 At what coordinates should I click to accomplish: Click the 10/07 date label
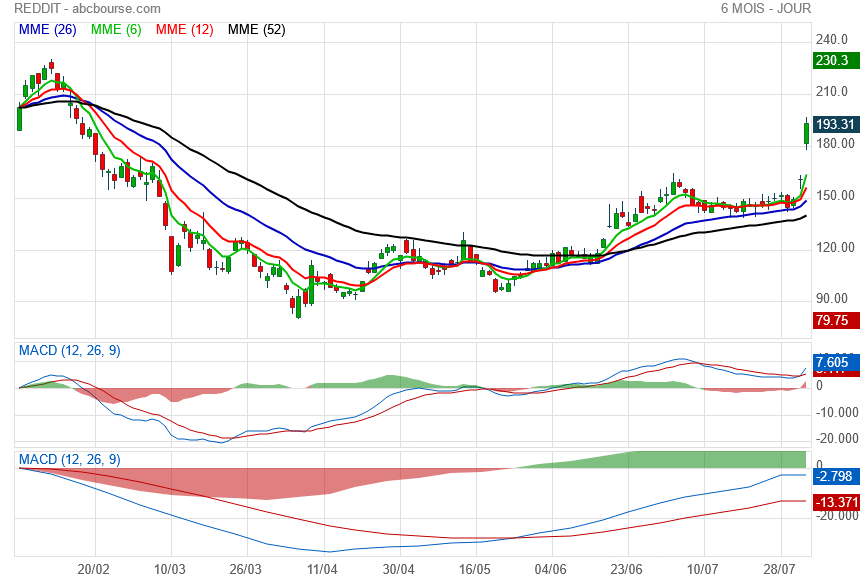click(703, 569)
